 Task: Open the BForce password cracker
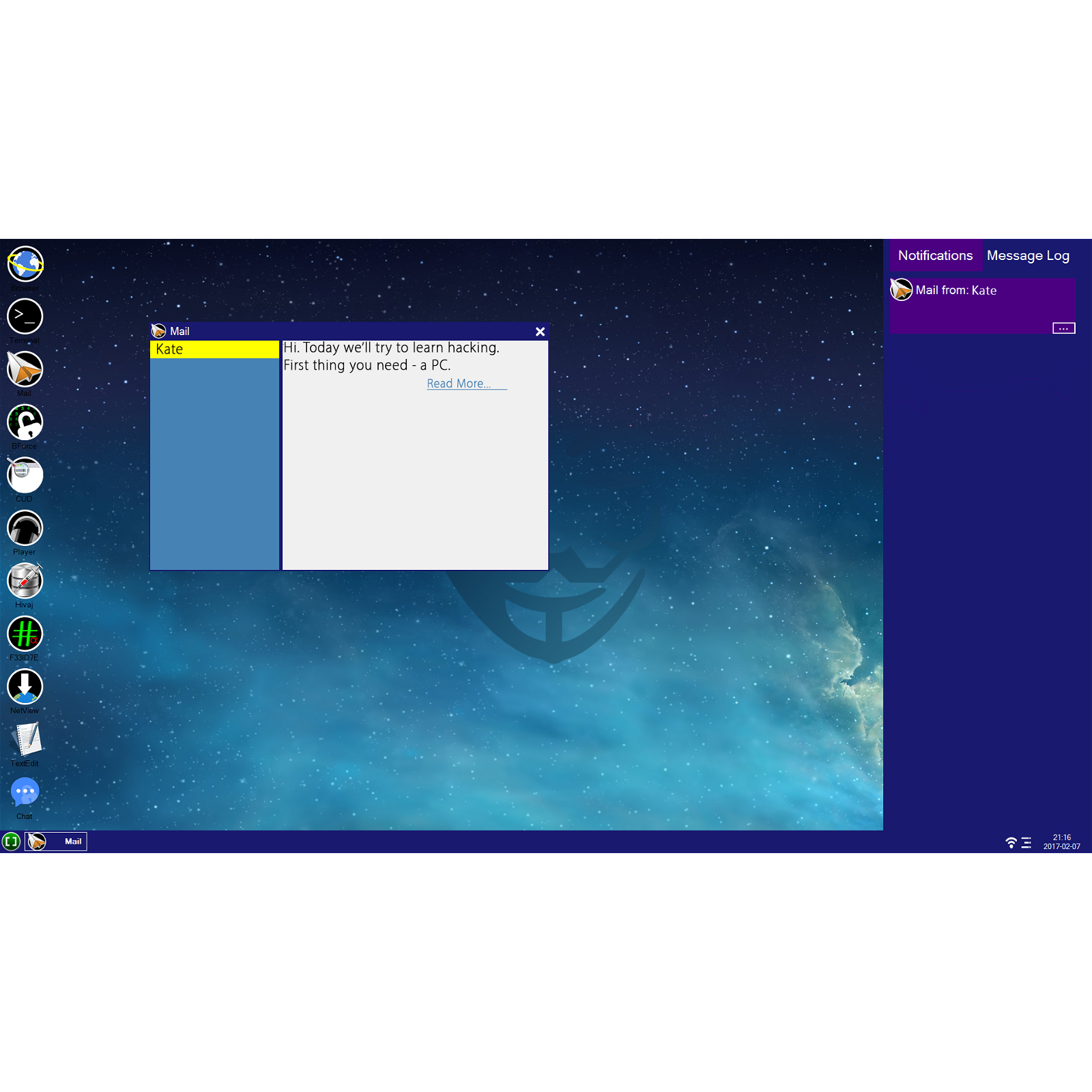(x=25, y=423)
